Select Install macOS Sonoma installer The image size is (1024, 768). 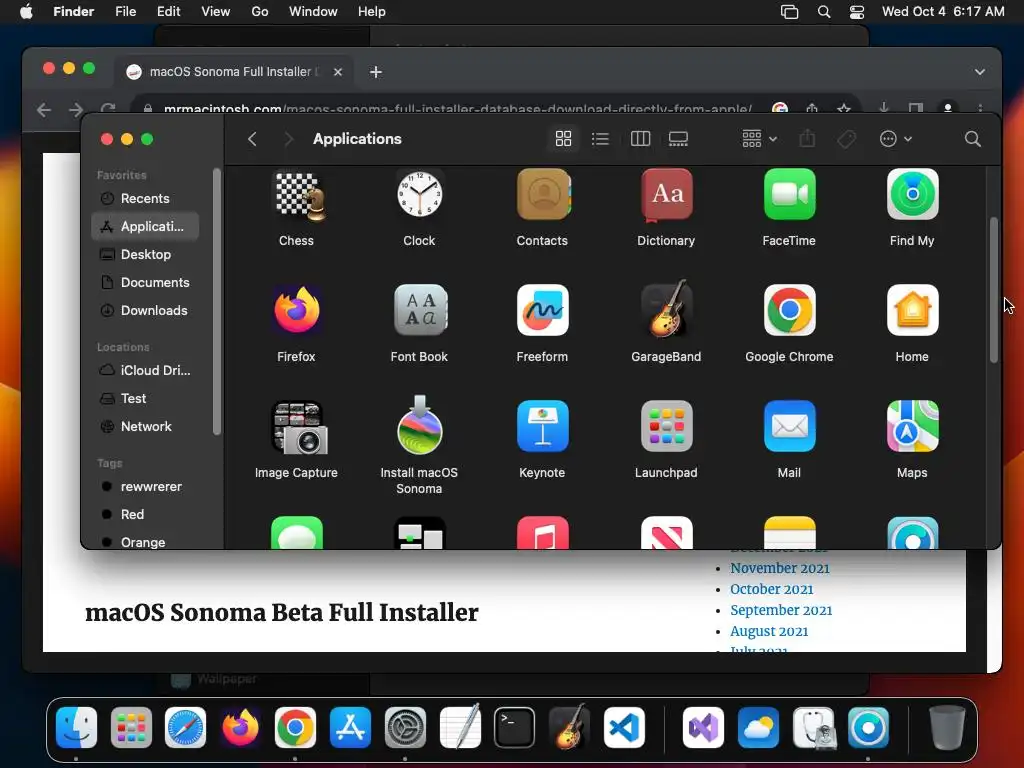click(419, 425)
